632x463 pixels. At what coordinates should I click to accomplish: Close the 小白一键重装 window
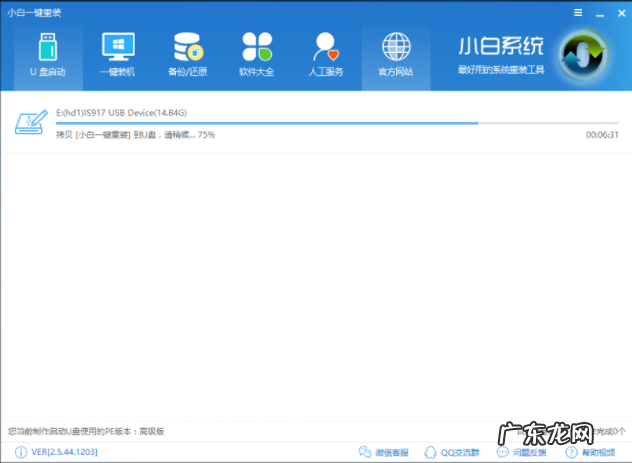pyautogui.click(x=622, y=13)
